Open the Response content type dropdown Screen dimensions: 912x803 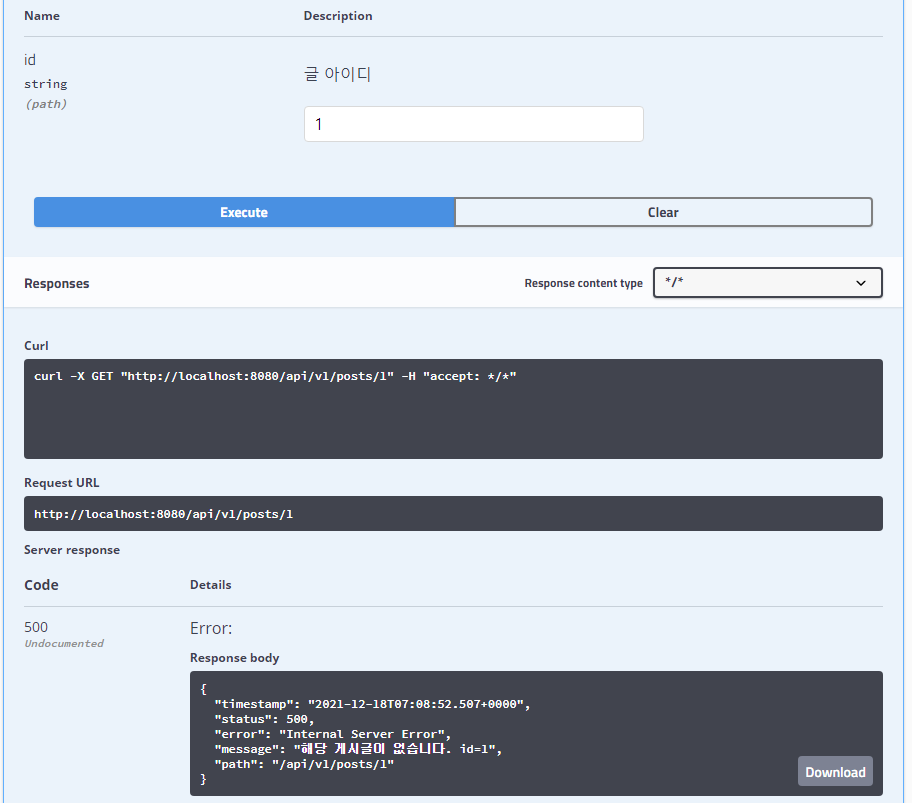click(767, 283)
